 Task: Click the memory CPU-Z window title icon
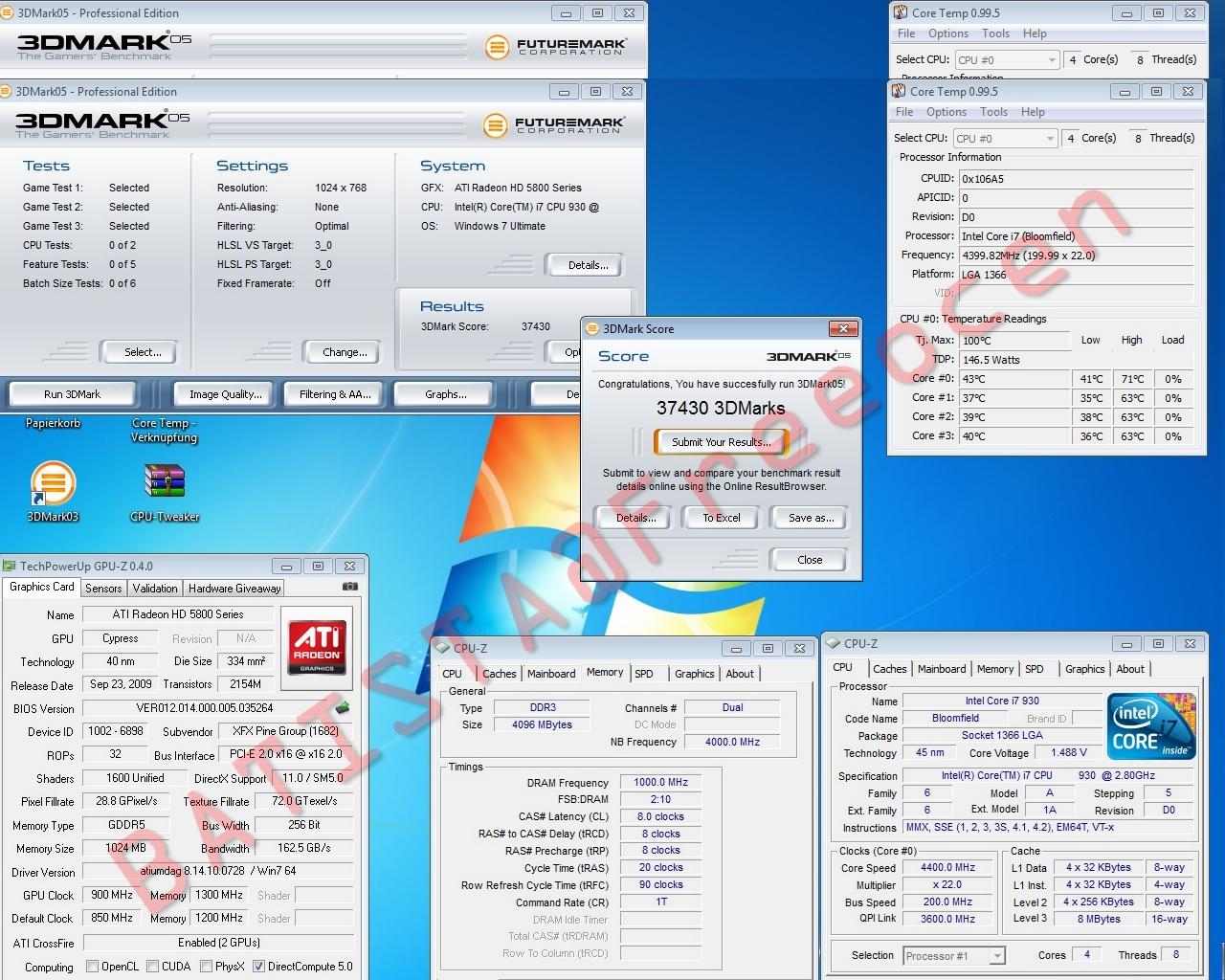[x=443, y=648]
